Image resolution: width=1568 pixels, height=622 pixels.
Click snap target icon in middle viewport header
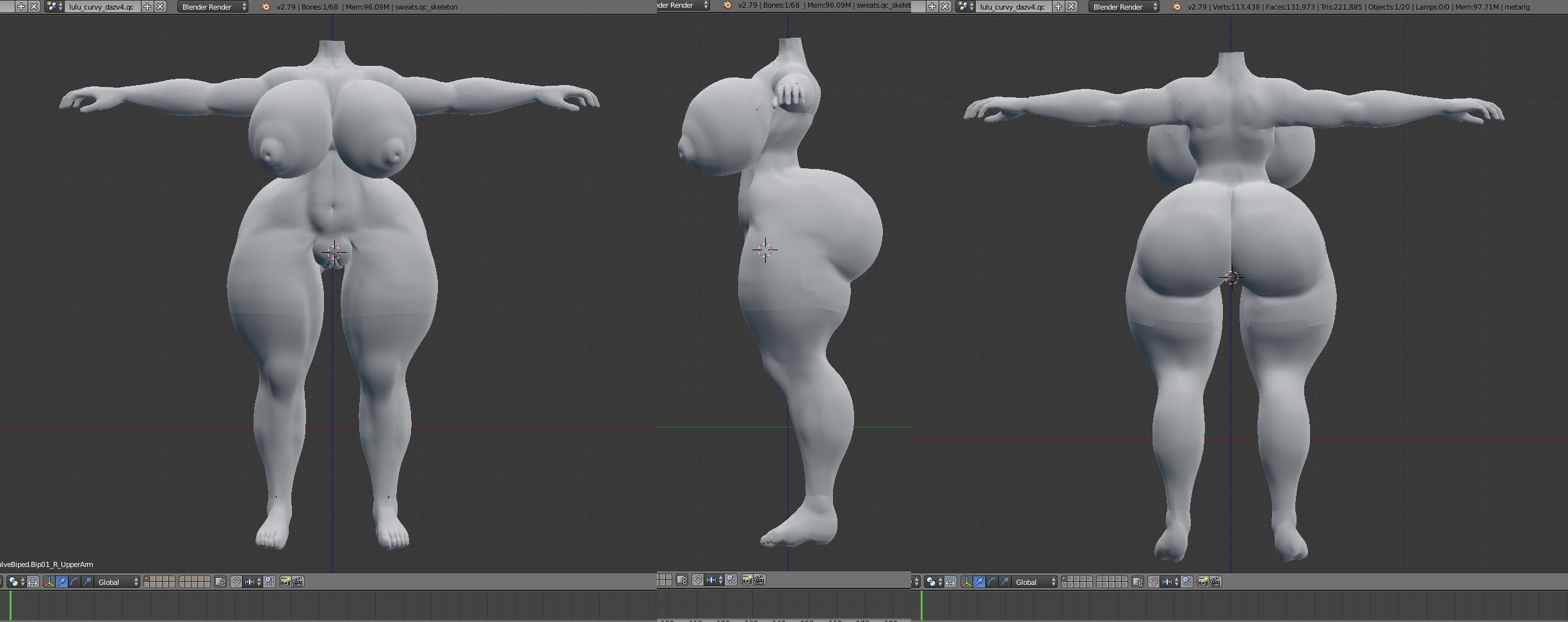coord(731,580)
